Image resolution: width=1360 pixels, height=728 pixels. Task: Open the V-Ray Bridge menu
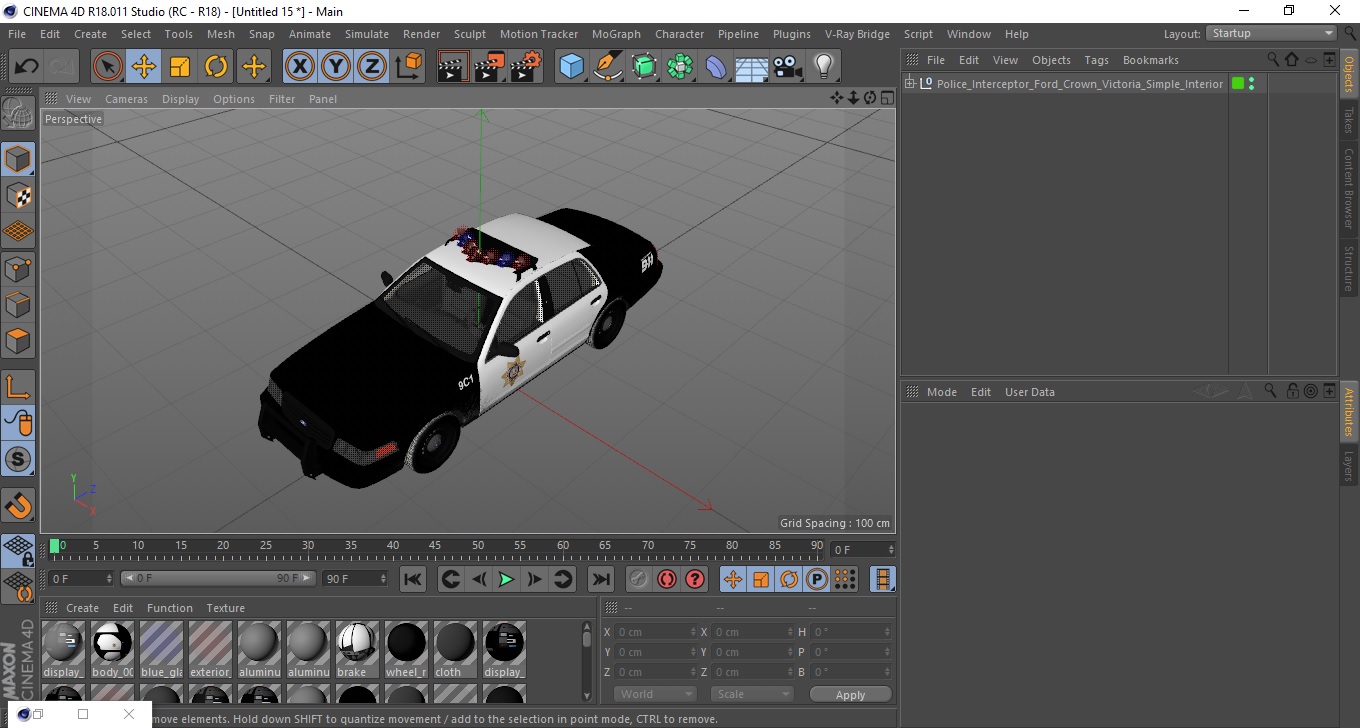(857, 34)
